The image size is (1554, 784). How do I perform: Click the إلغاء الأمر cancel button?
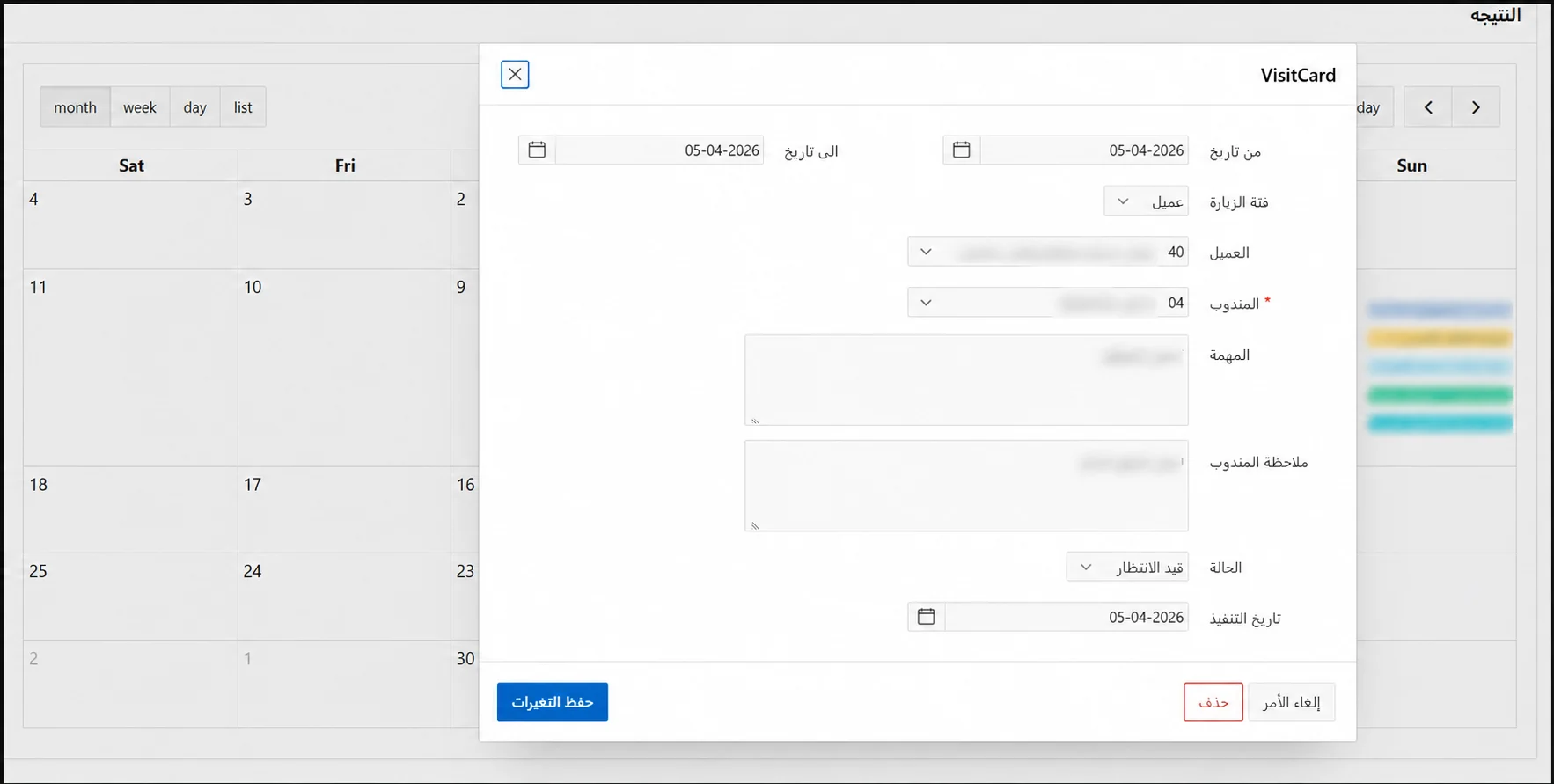click(1292, 701)
